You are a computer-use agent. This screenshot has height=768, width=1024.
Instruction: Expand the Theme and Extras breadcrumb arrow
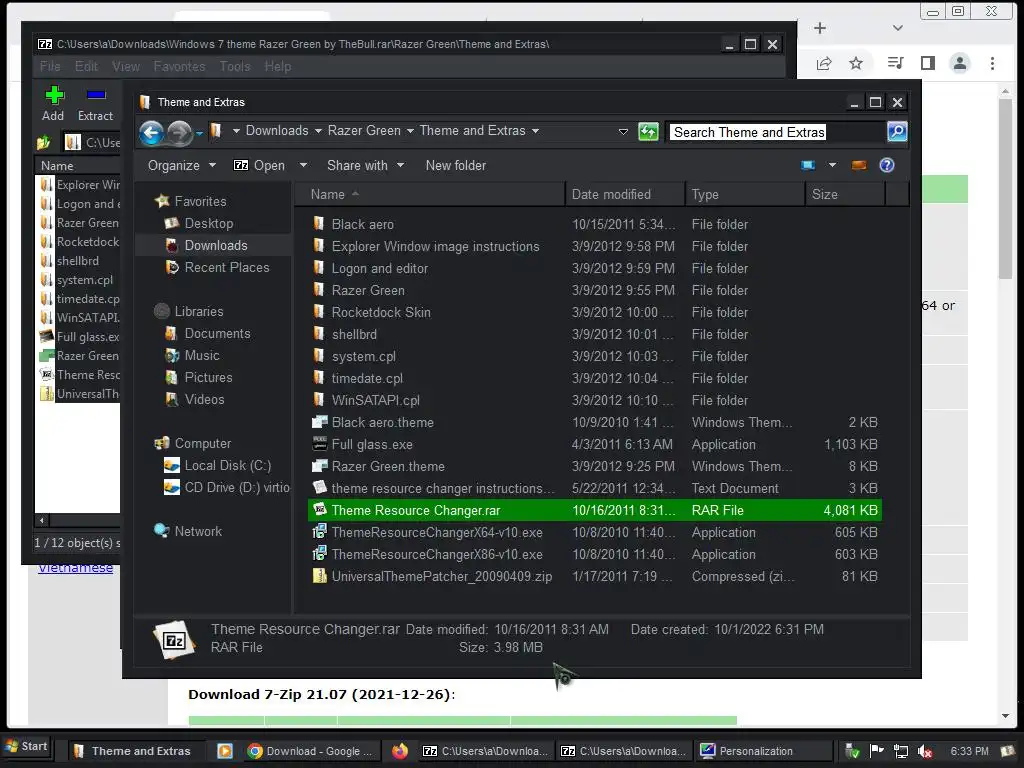click(x=536, y=131)
